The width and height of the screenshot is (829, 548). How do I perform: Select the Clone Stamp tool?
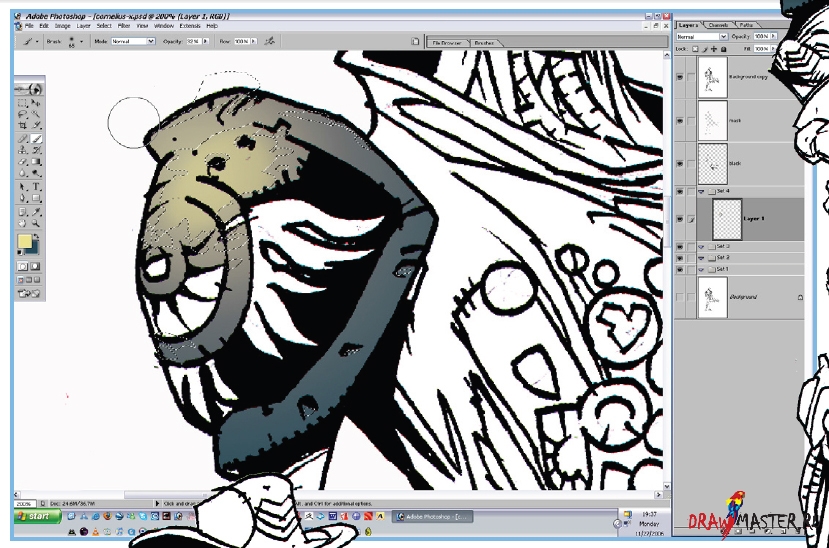click(23, 150)
